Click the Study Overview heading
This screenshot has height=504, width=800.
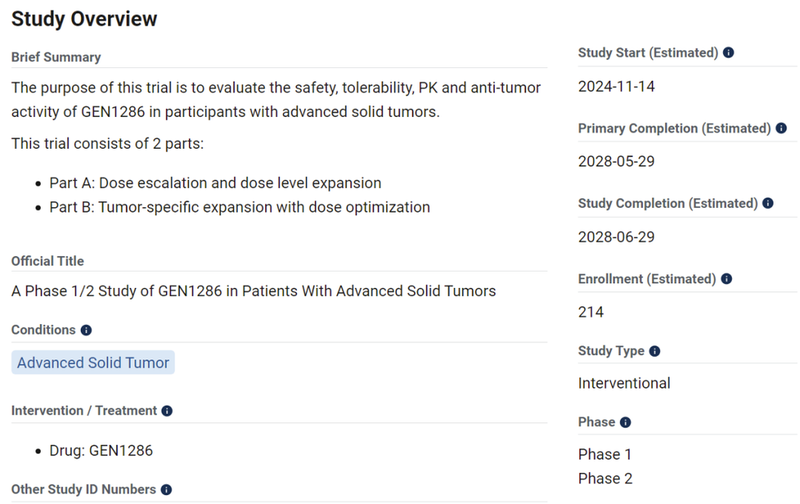click(x=84, y=19)
